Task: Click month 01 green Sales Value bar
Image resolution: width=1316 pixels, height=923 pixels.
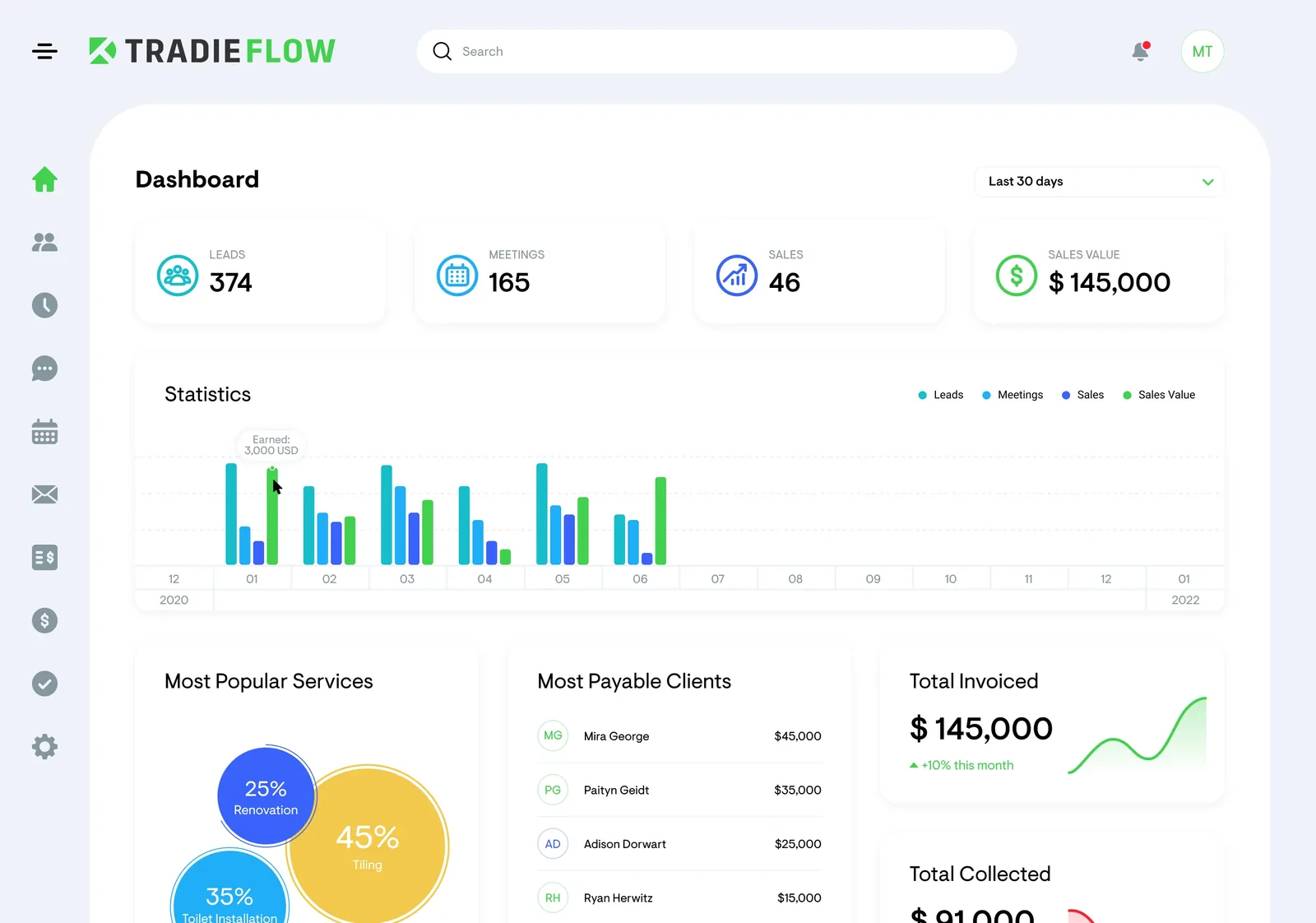Action: coord(272,516)
